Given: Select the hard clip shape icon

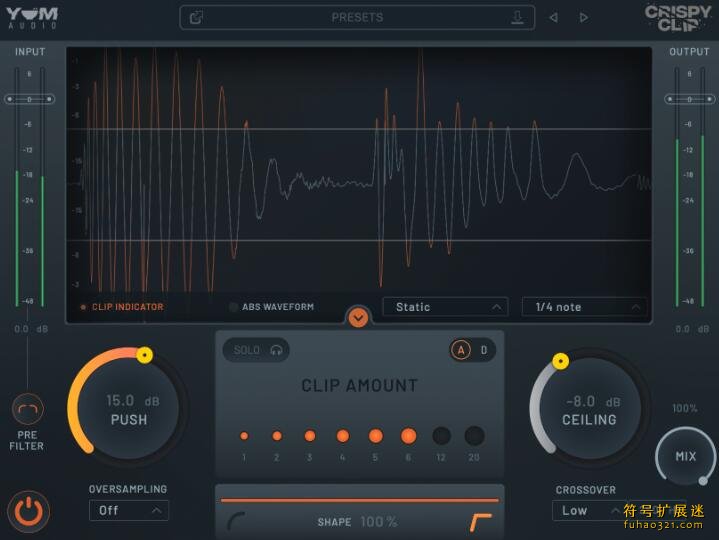Looking at the screenshot, I should 481,522.
